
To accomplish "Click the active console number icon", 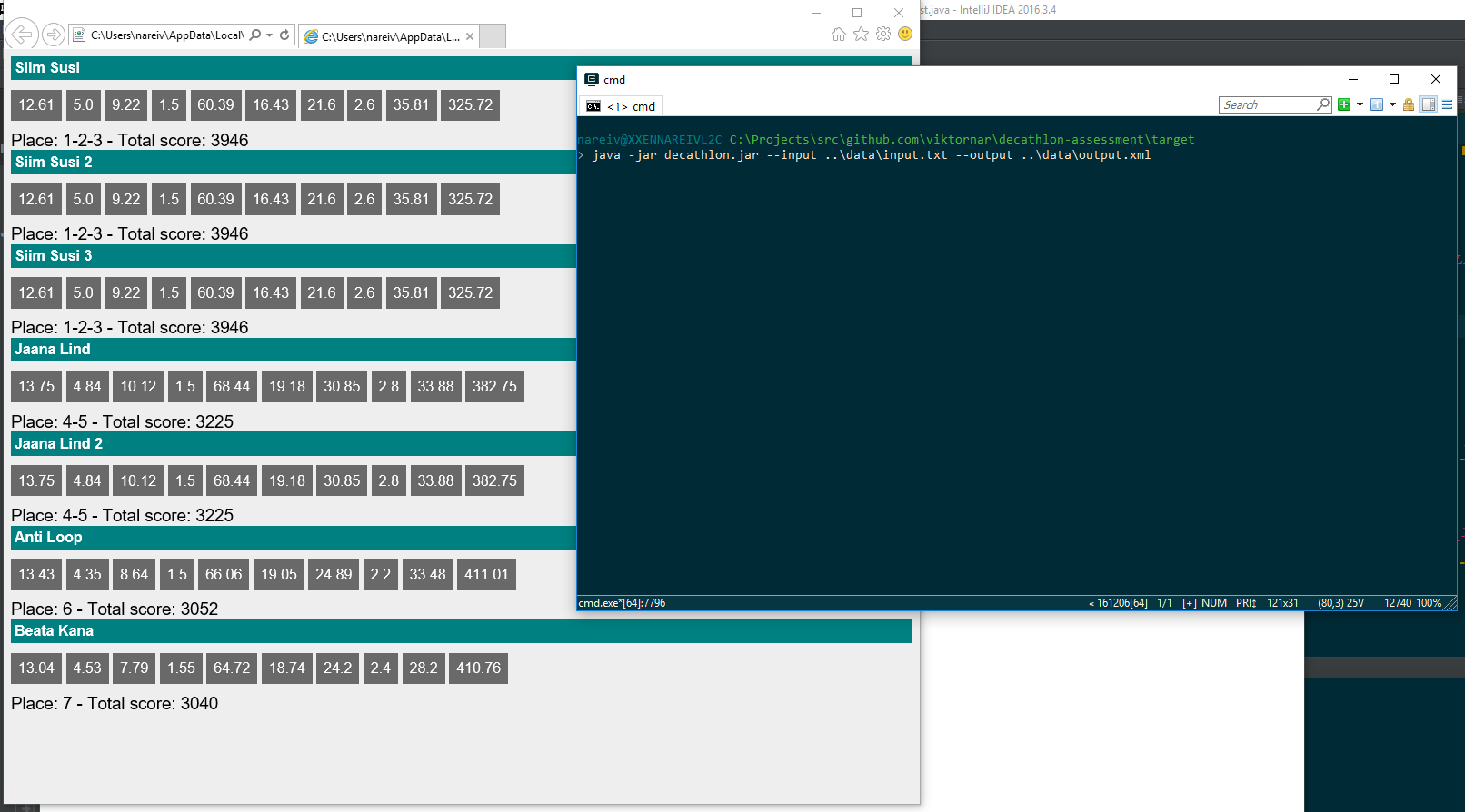I will [x=1377, y=104].
